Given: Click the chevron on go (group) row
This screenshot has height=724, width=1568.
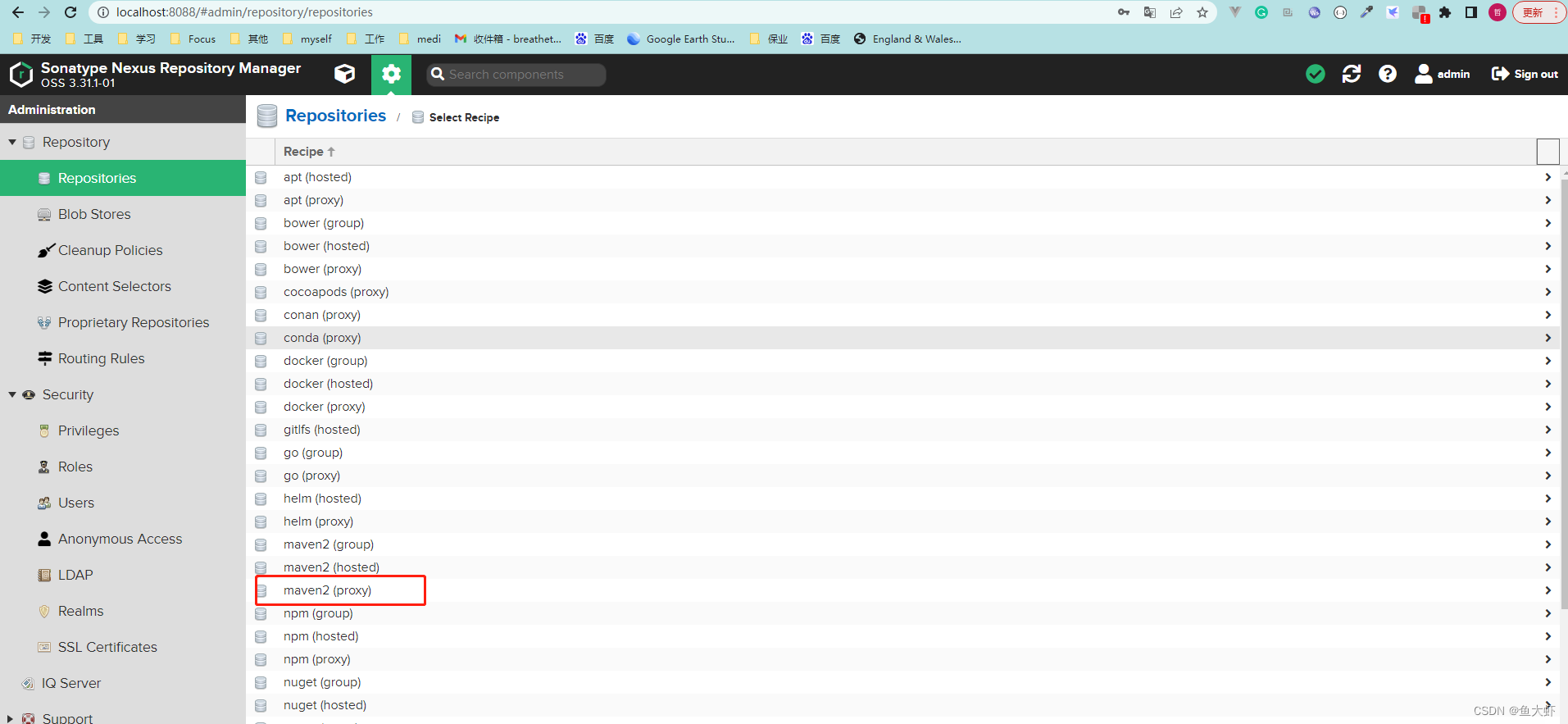Looking at the screenshot, I should tap(1548, 453).
